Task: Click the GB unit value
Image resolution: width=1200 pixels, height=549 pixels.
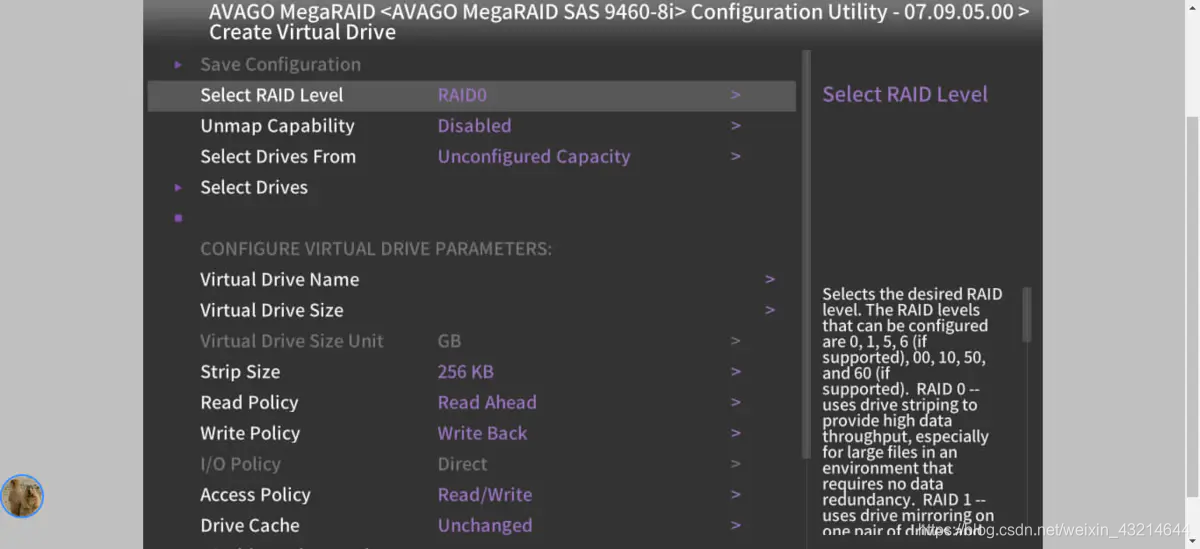Action: point(449,341)
